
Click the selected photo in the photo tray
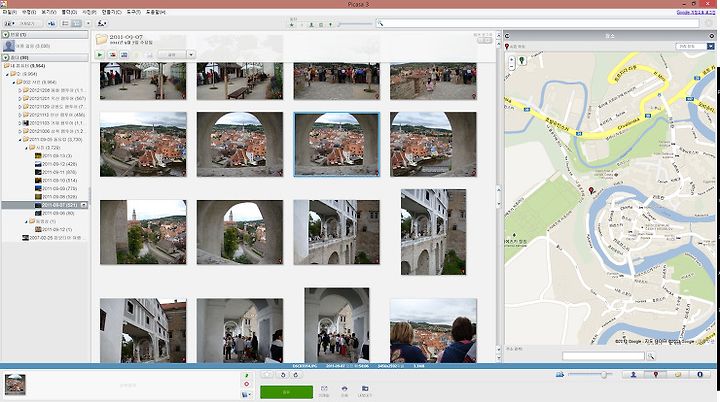[15, 384]
